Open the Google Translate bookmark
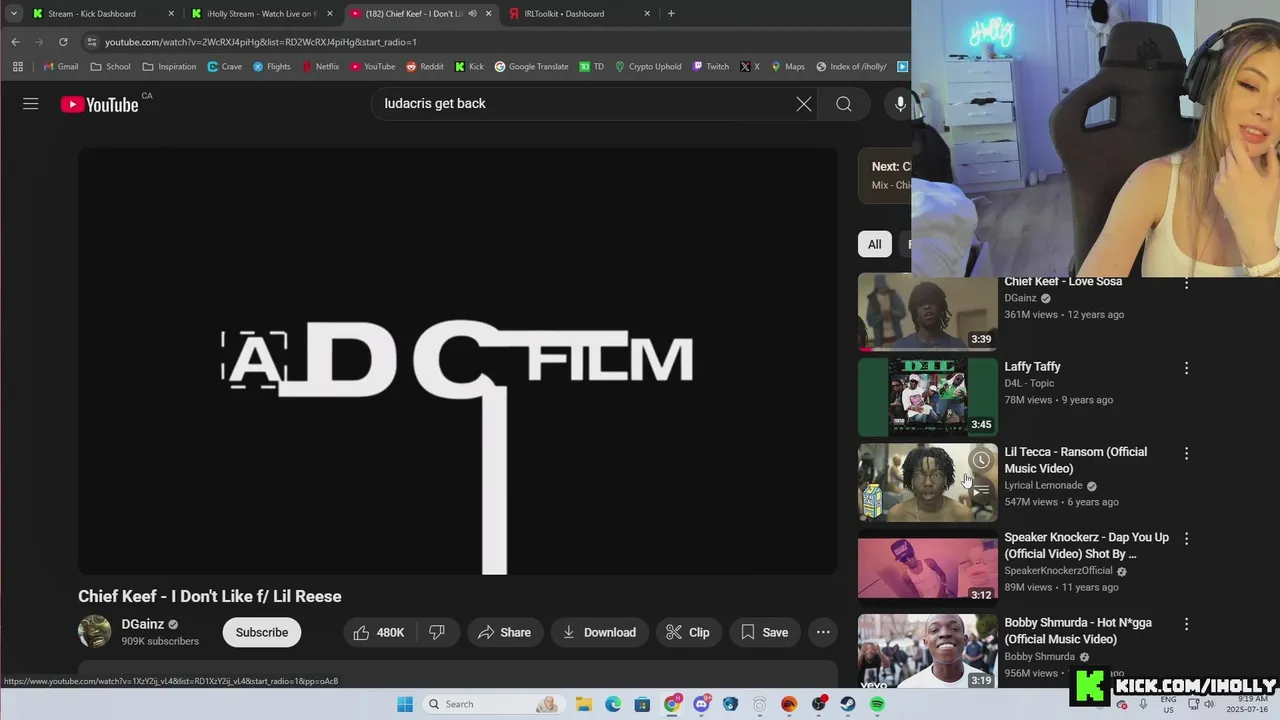Image resolution: width=1280 pixels, height=720 pixels. tap(531, 67)
